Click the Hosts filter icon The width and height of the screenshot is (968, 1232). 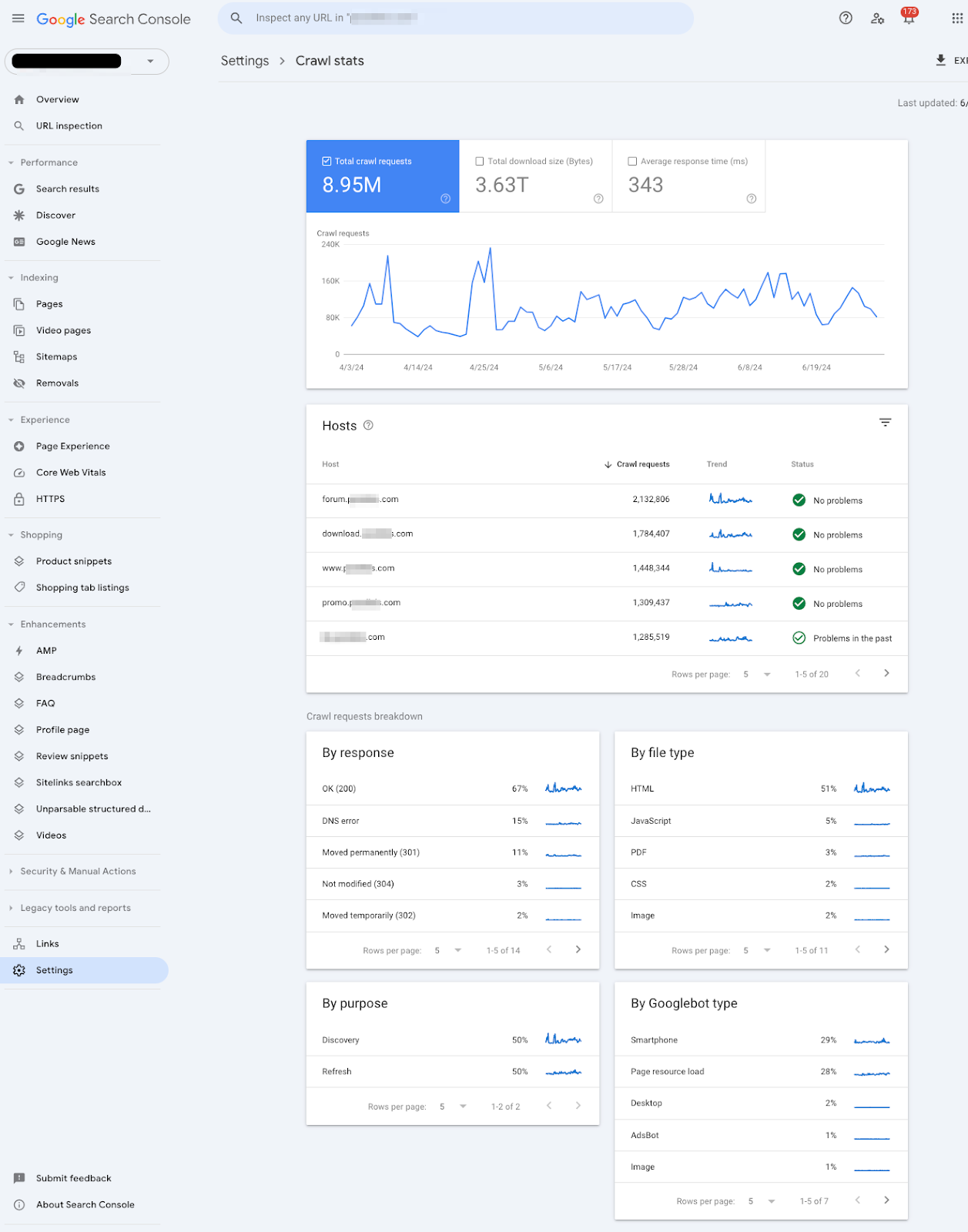click(x=886, y=423)
